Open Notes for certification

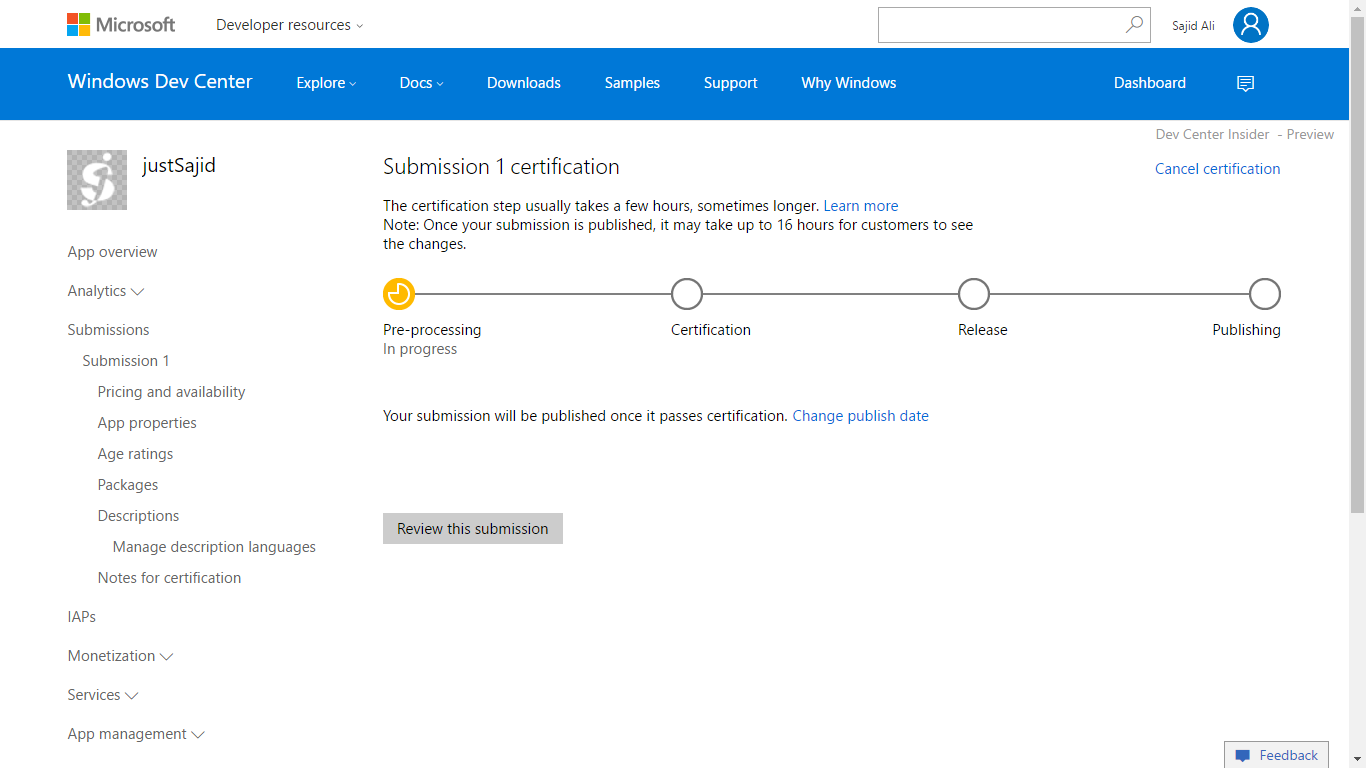tap(169, 578)
